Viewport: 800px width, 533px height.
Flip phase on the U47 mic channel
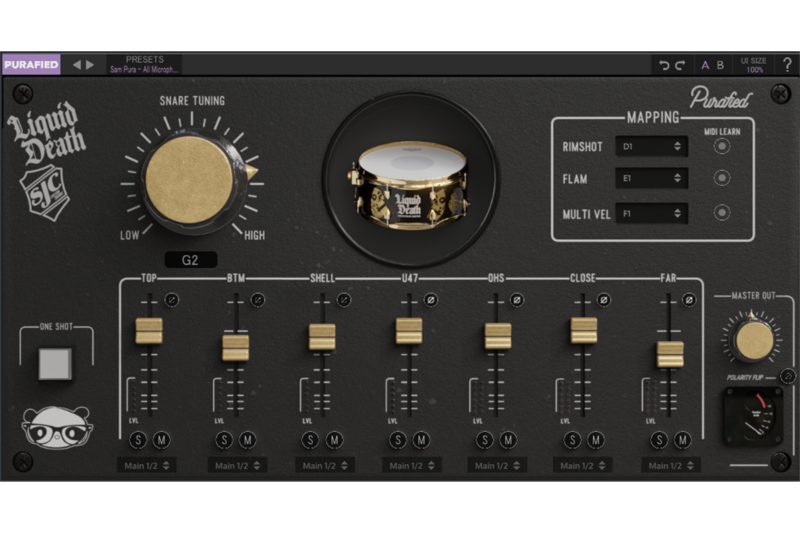[x=431, y=299]
